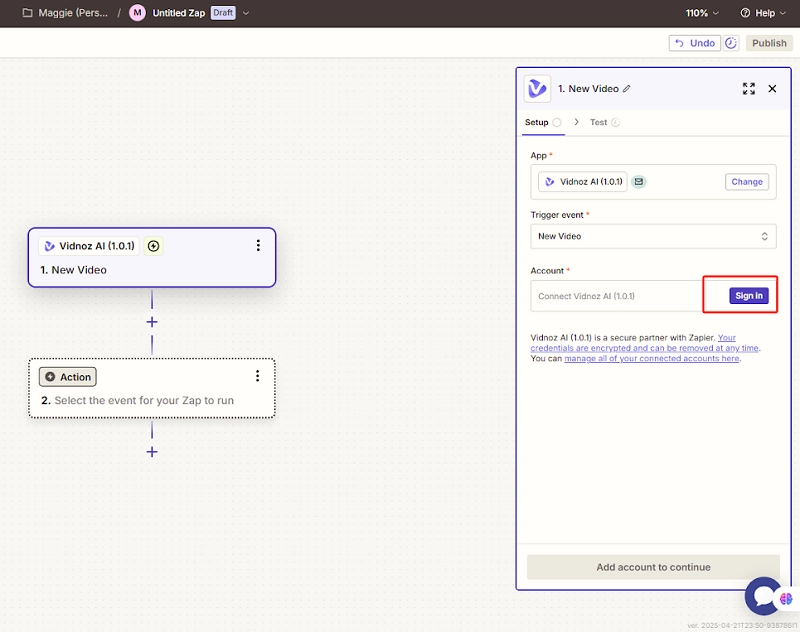Viewport: 800px width, 632px height.
Task: Expand the Untitled Zap options chevron
Action: tap(247, 13)
